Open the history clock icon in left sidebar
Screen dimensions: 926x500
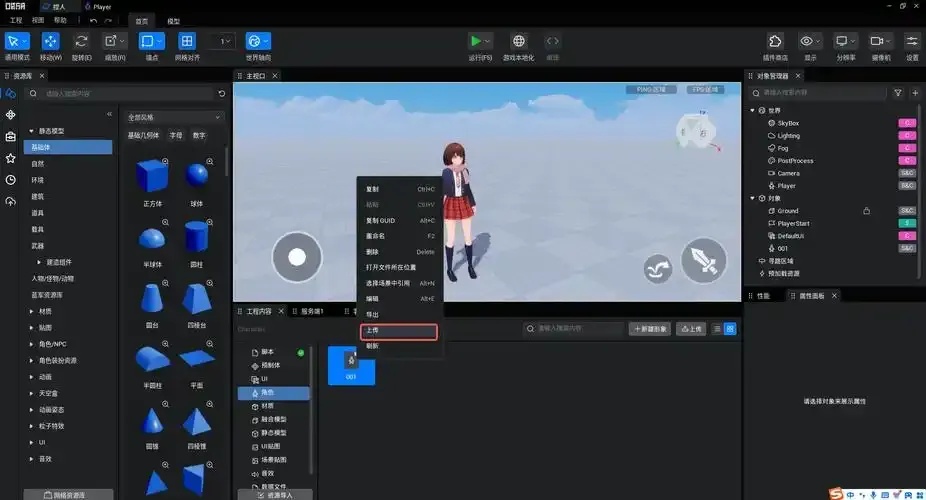click(x=11, y=180)
